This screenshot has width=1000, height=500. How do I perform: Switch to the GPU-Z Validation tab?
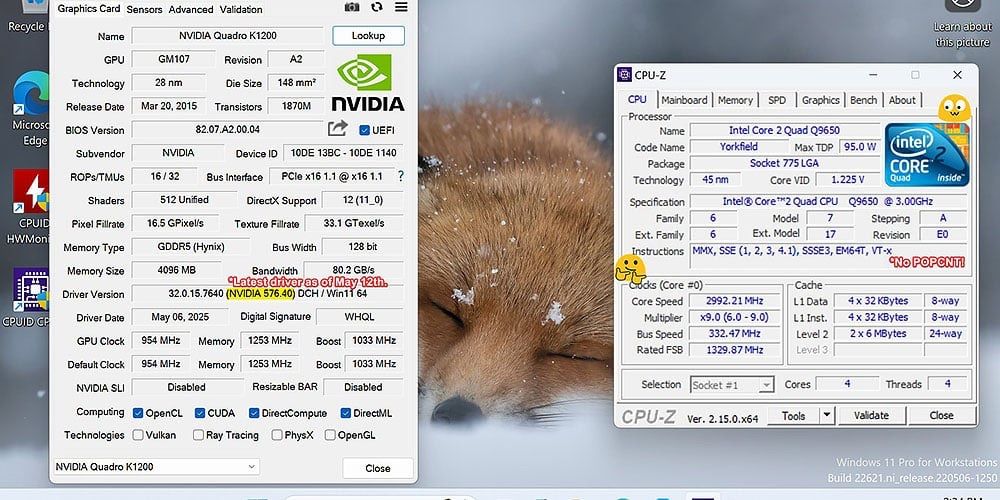pos(241,10)
